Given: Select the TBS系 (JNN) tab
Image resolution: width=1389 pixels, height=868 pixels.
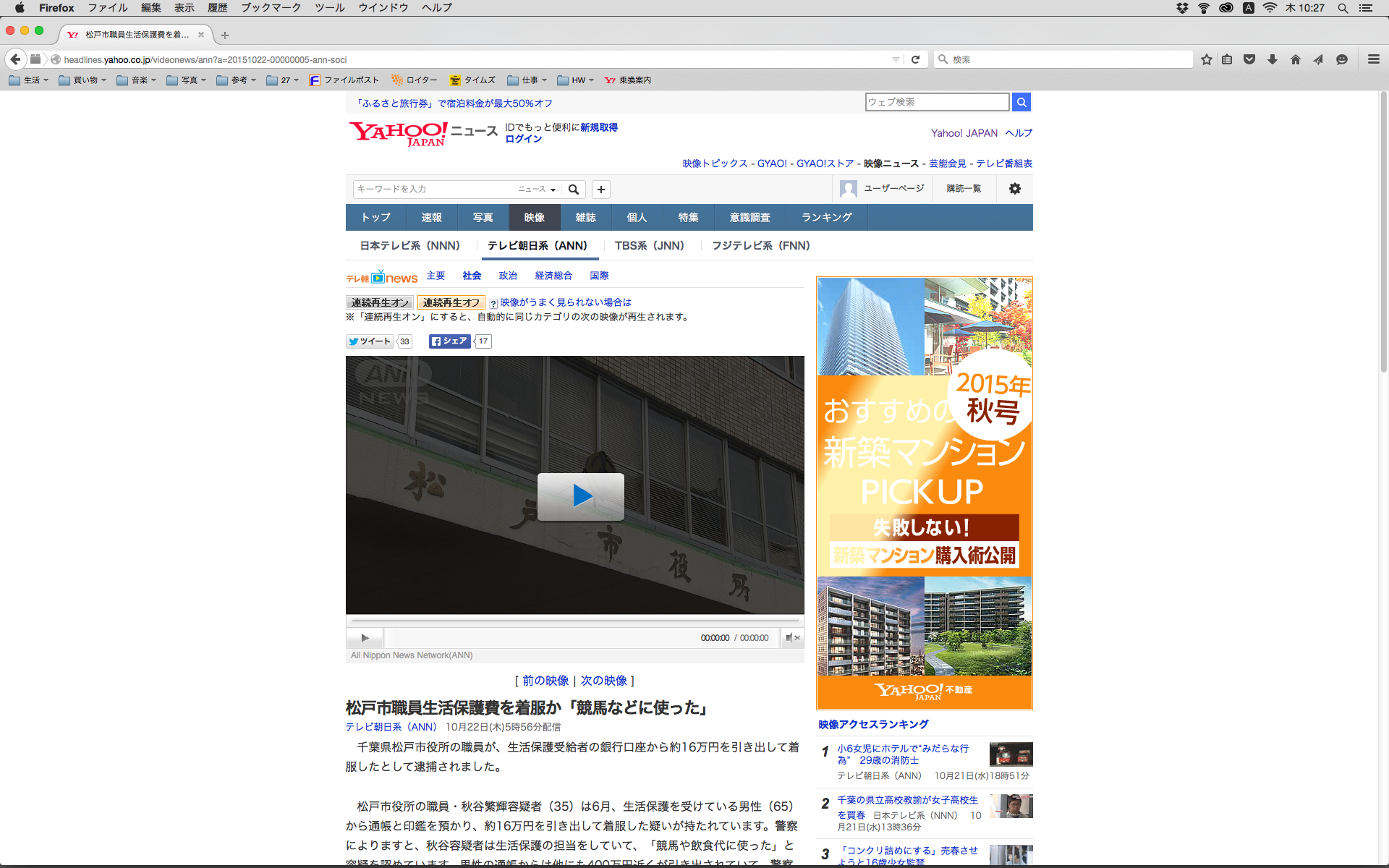Looking at the screenshot, I should (649, 246).
